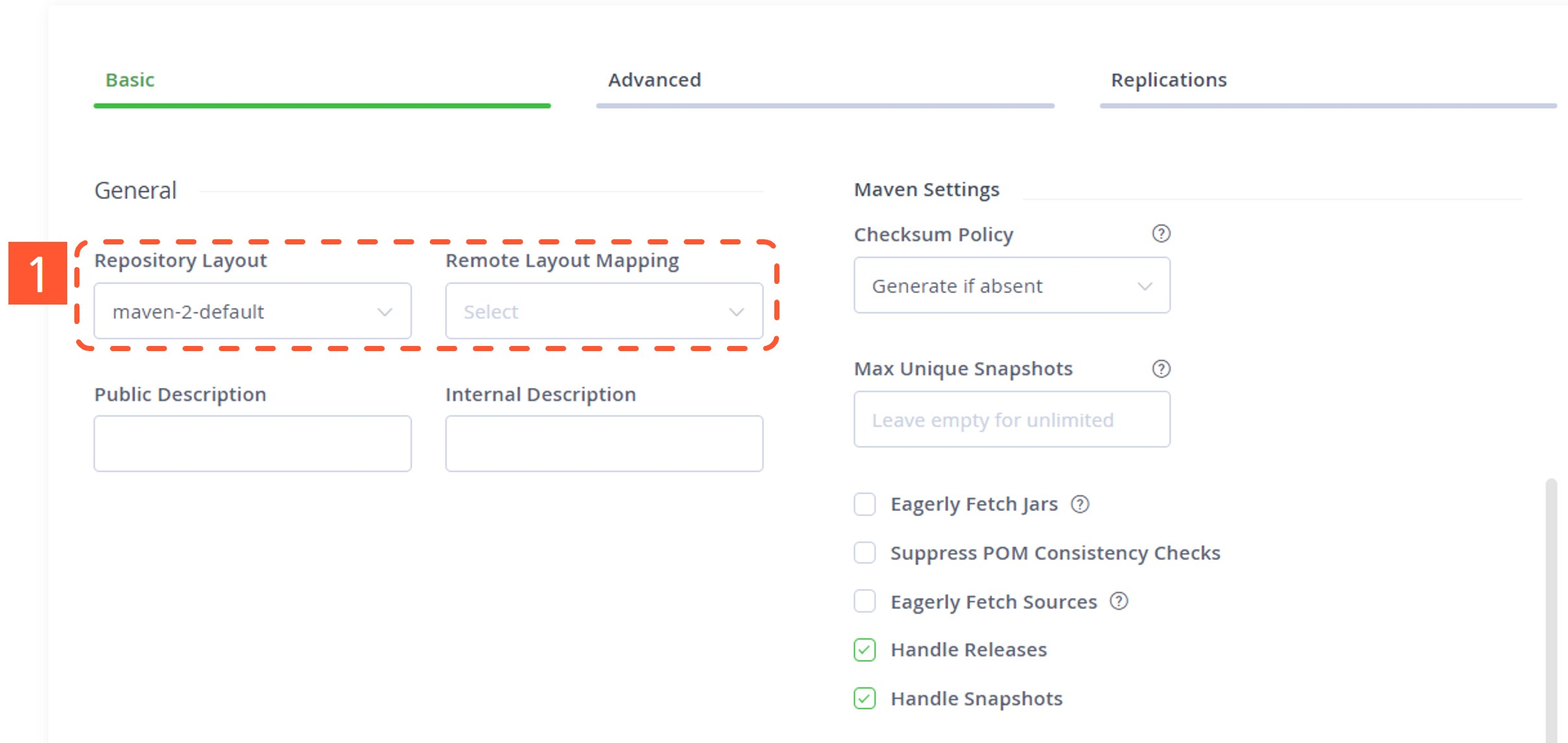Open Remote Layout Mapping Select dropdown

click(604, 311)
